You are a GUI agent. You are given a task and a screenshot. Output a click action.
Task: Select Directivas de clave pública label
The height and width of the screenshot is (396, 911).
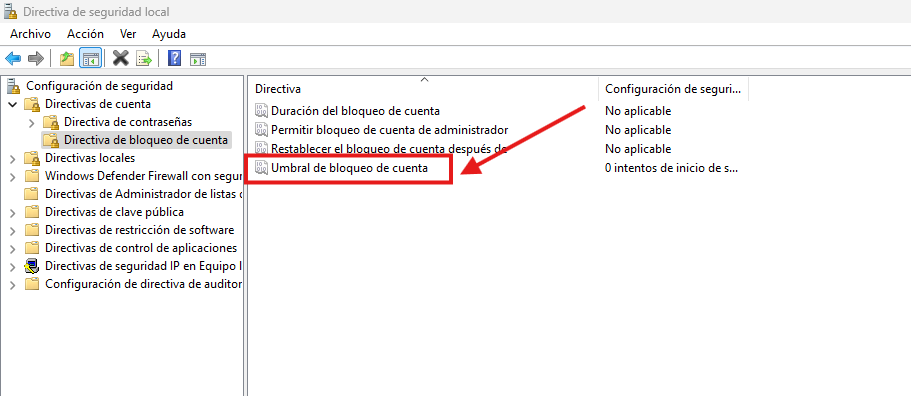coord(114,212)
